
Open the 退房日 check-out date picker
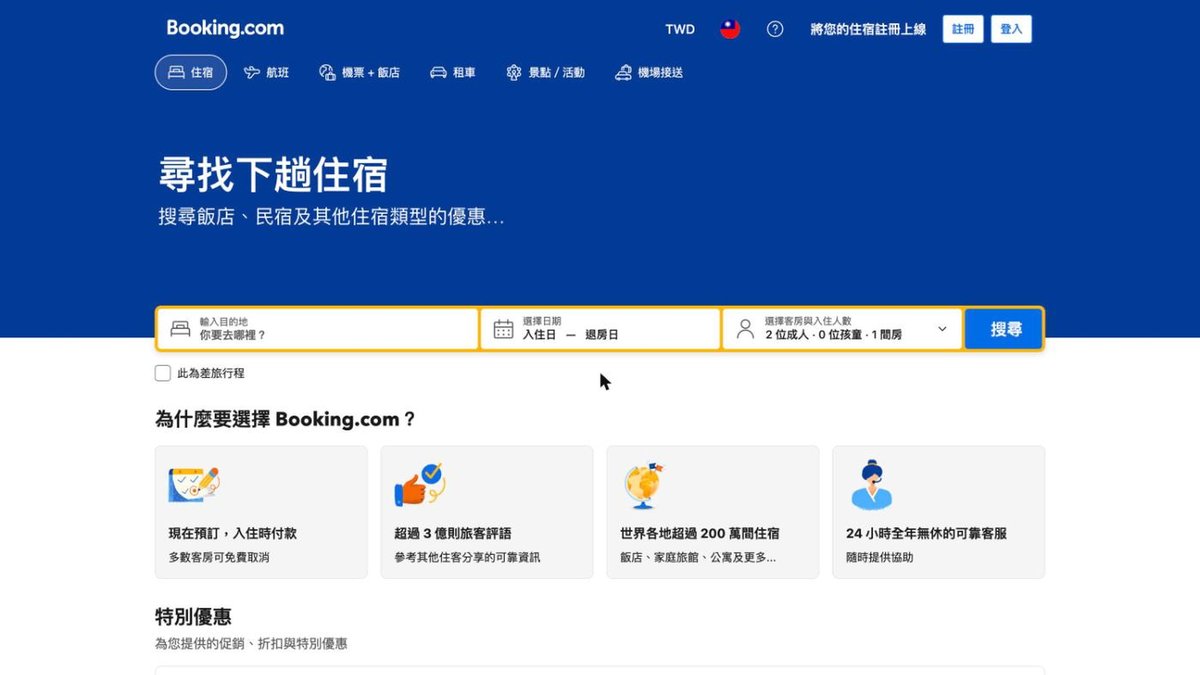(602, 335)
